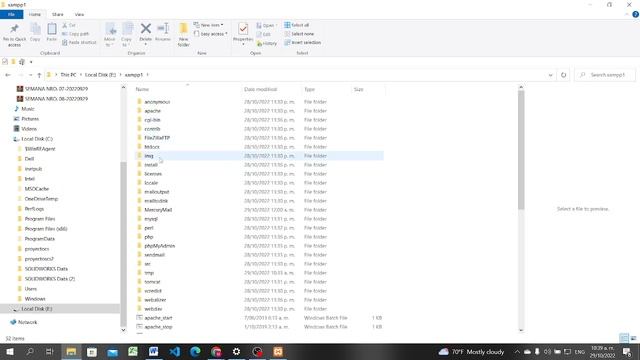
Task: Select Program Files in the navigation tree
Action: click(40, 219)
